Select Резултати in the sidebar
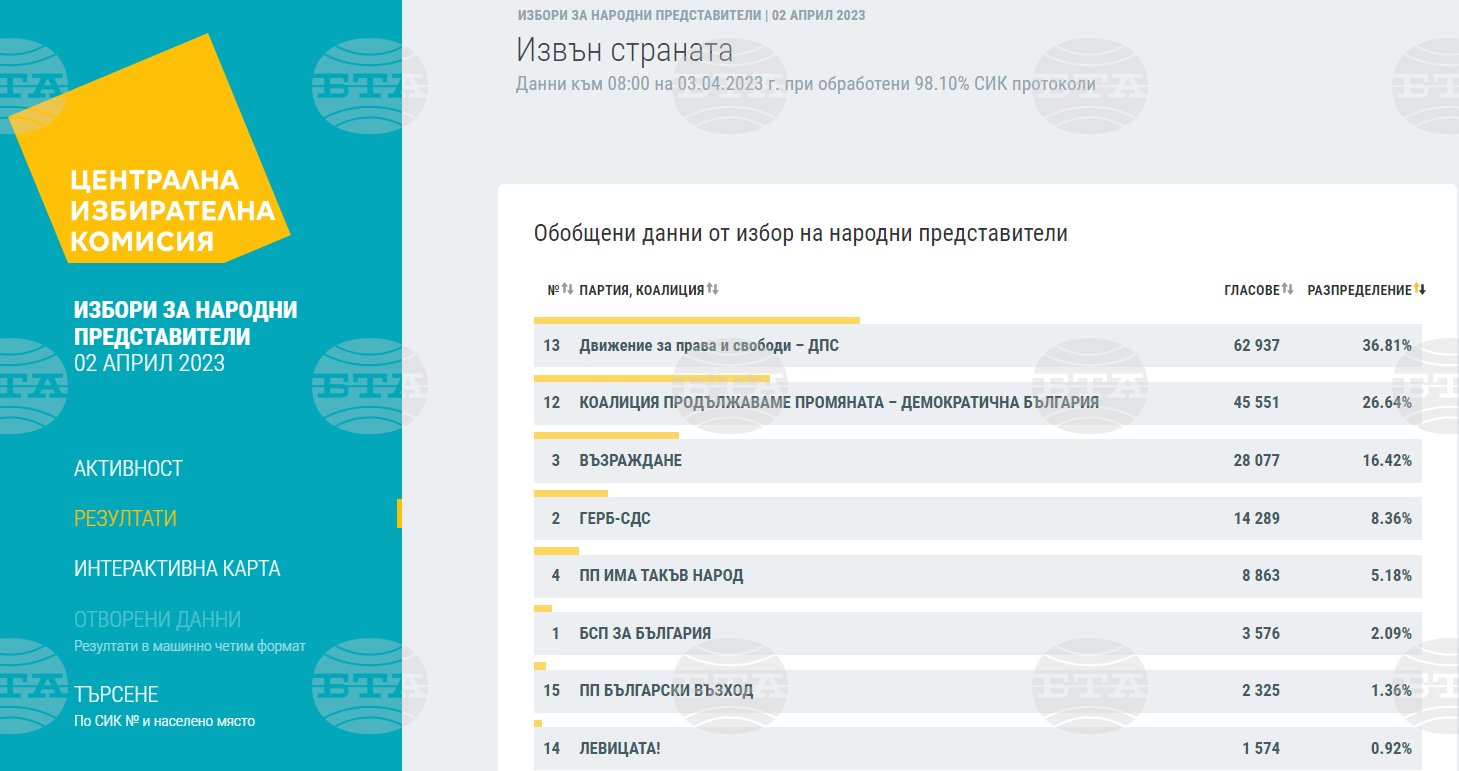Image resolution: width=1459 pixels, height=771 pixels. coord(125,518)
